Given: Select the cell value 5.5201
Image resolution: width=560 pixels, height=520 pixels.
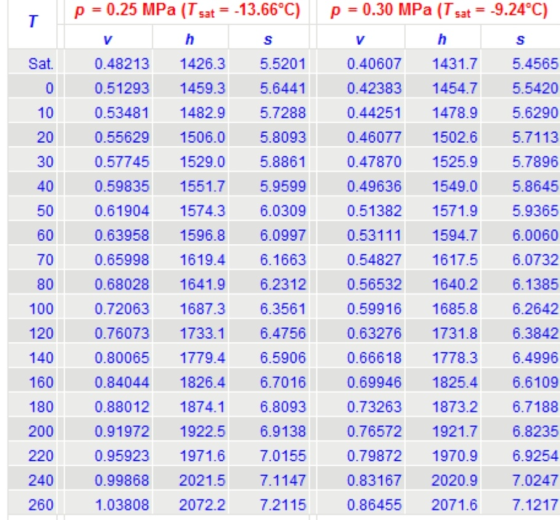Looking at the screenshot, I should (x=283, y=64).
